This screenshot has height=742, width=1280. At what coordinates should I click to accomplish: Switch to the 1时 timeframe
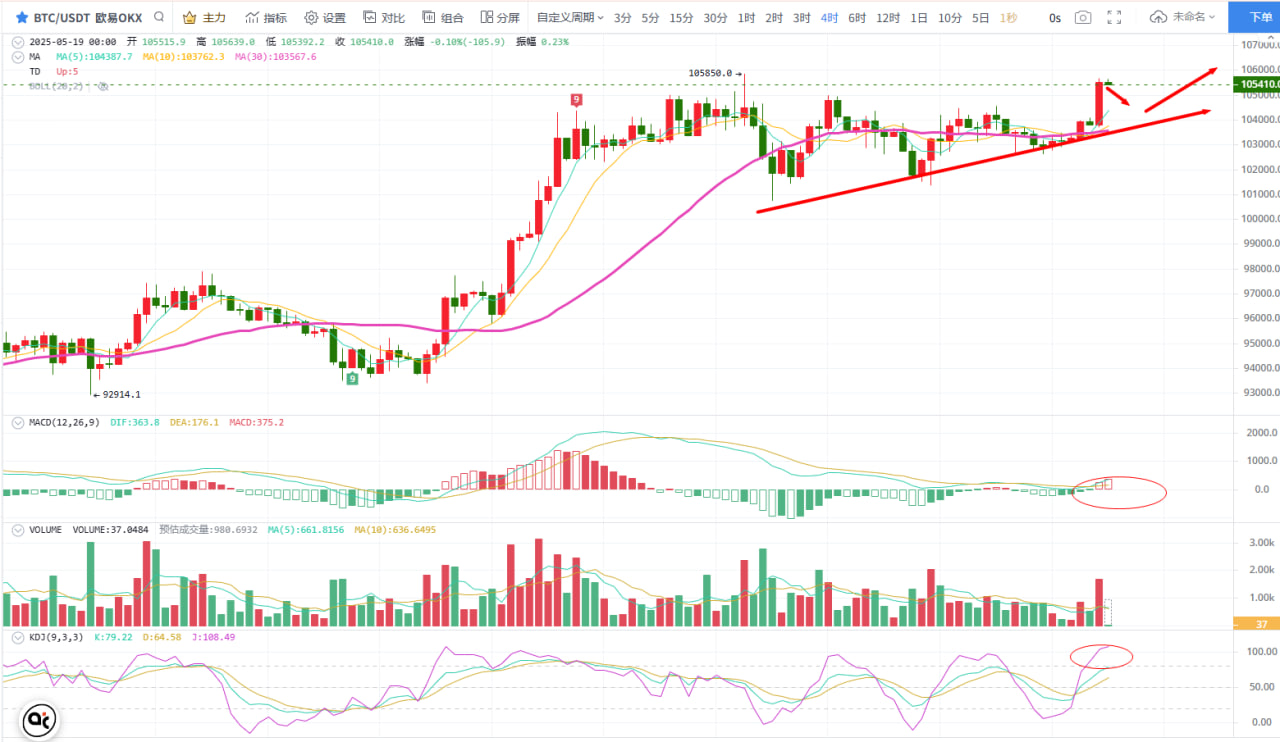coord(746,18)
